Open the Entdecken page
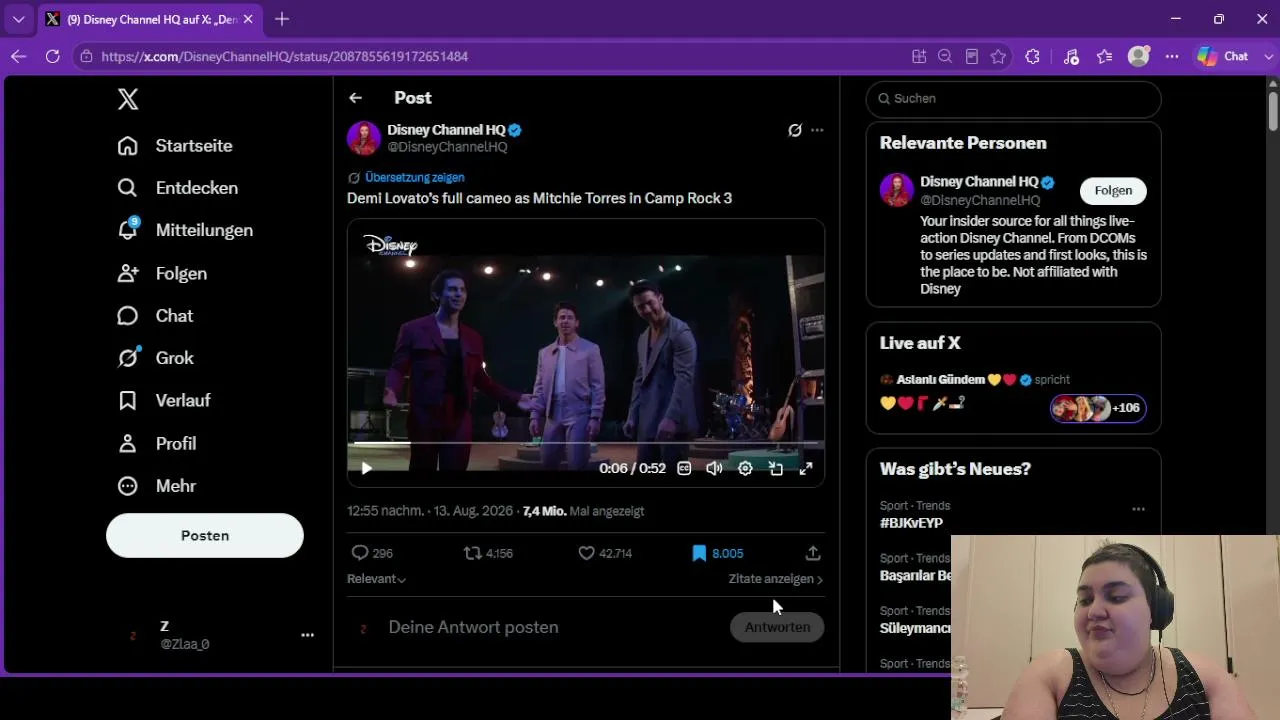 (x=177, y=188)
